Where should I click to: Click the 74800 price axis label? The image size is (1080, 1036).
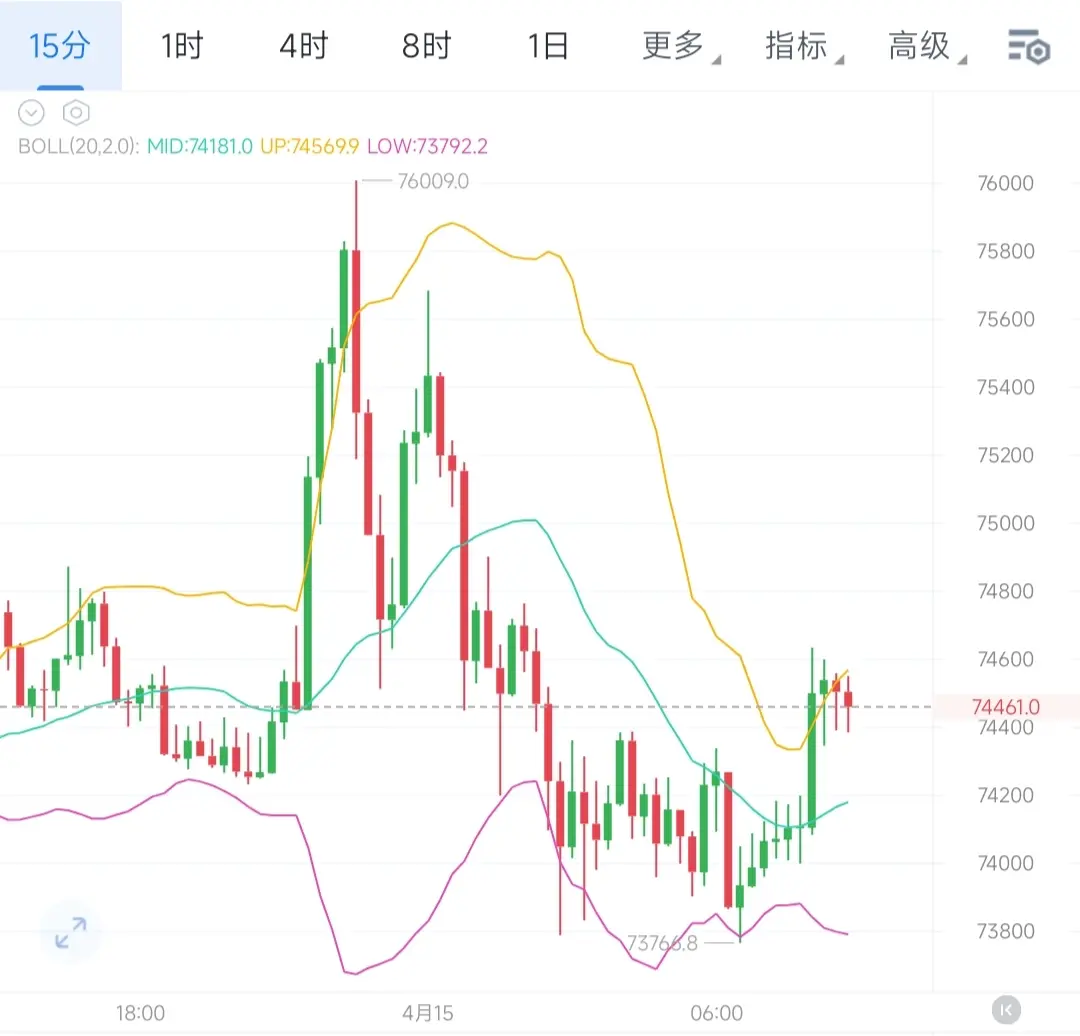point(1006,591)
